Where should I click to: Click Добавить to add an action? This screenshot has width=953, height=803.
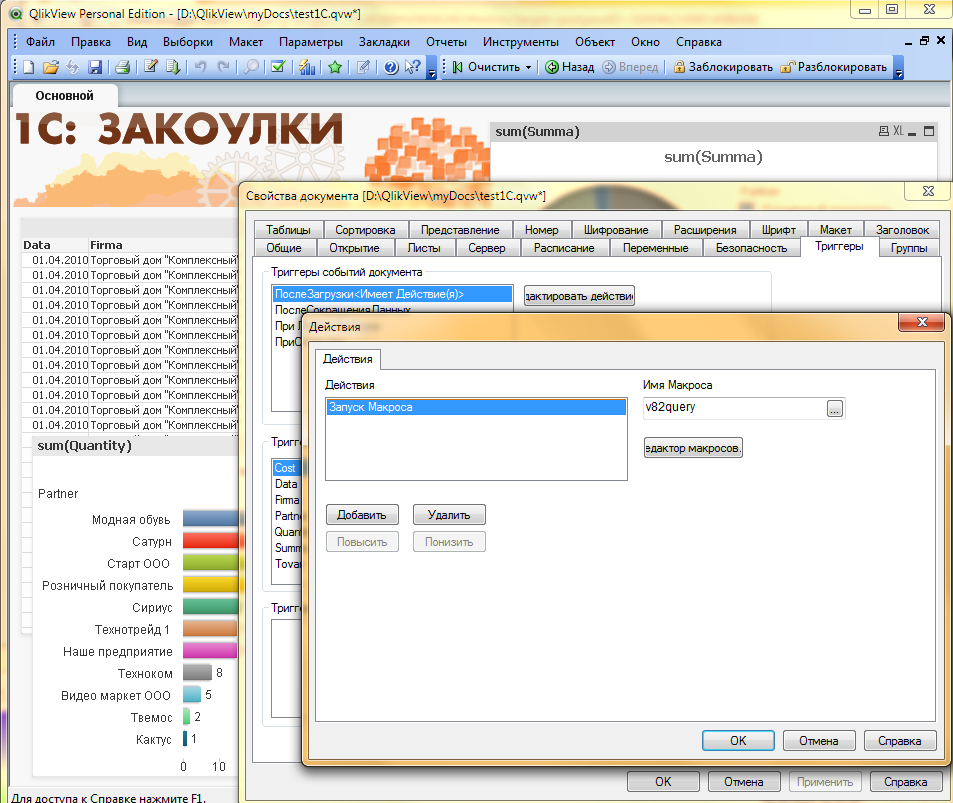point(362,515)
